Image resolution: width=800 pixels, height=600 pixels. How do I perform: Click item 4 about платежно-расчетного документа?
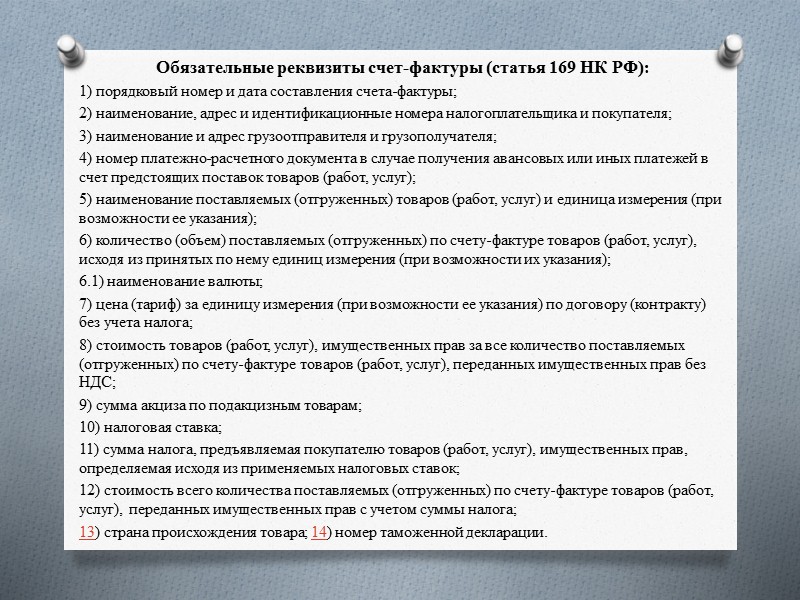[x=393, y=168]
